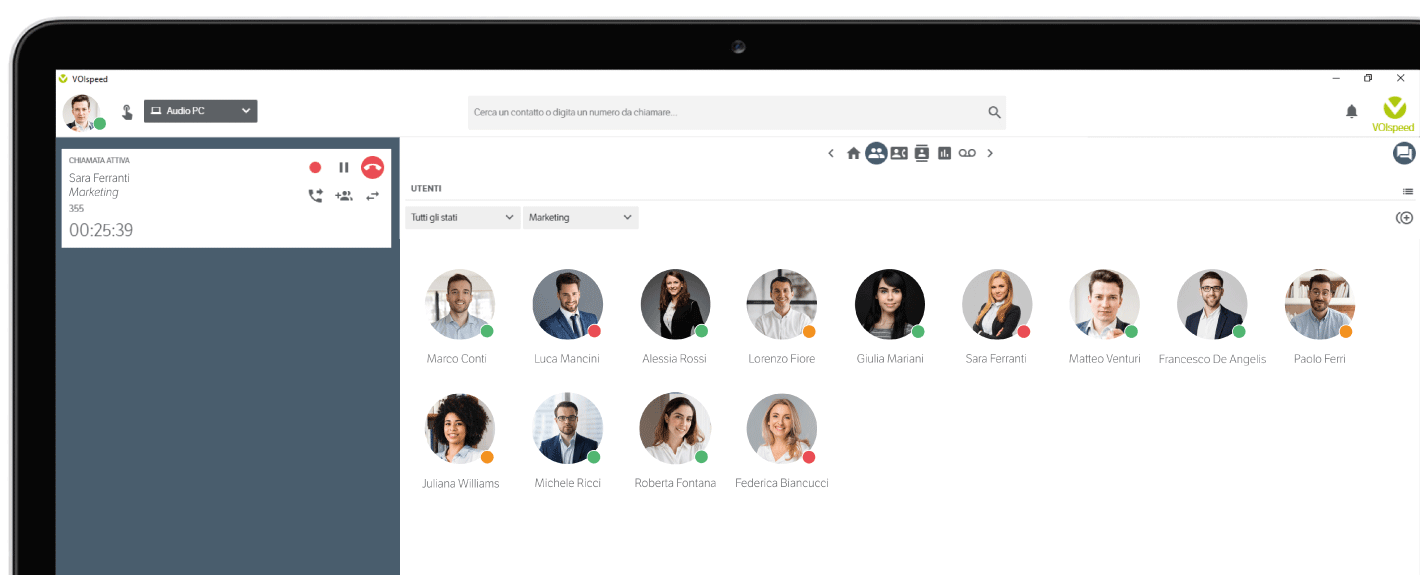The height and width of the screenshot is (575, 1420).
Task: Add participants to the active call
Action: point(344,196)
